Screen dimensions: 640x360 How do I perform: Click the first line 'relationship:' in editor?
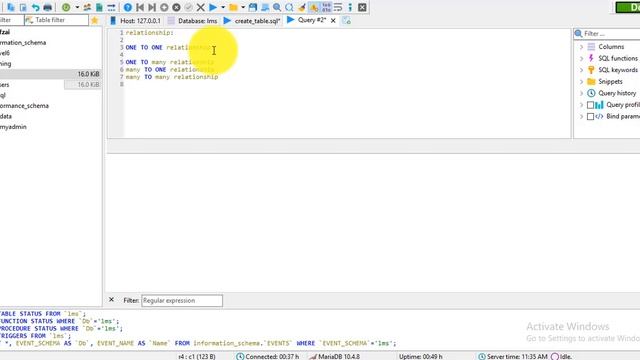tap(149, 33)
